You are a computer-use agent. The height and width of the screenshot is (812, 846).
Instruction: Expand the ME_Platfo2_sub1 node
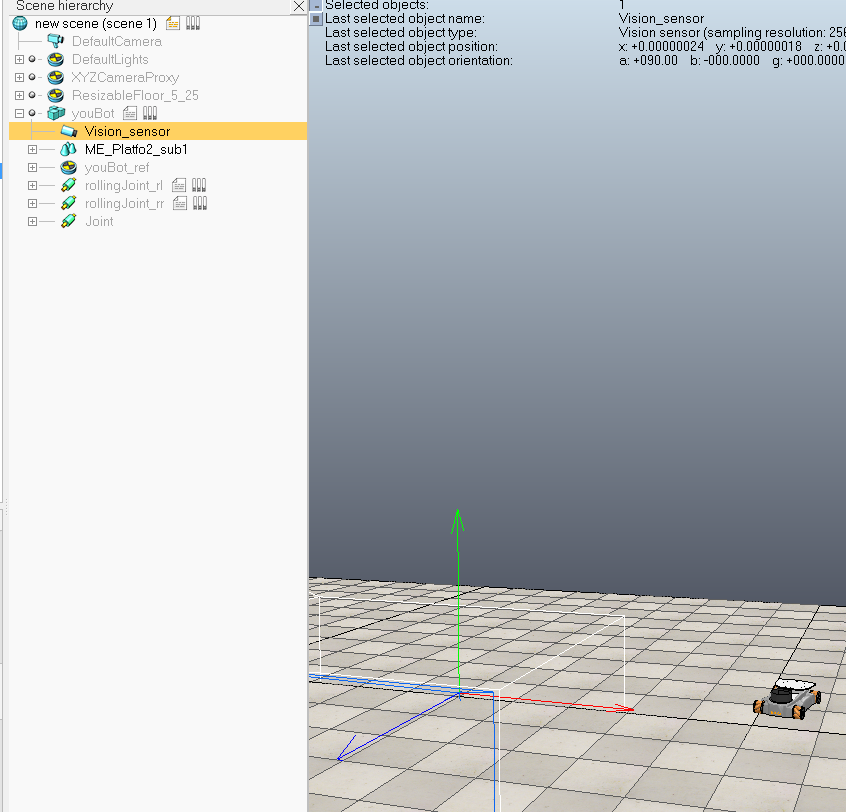pyautogui.click(x=32, y=149)
